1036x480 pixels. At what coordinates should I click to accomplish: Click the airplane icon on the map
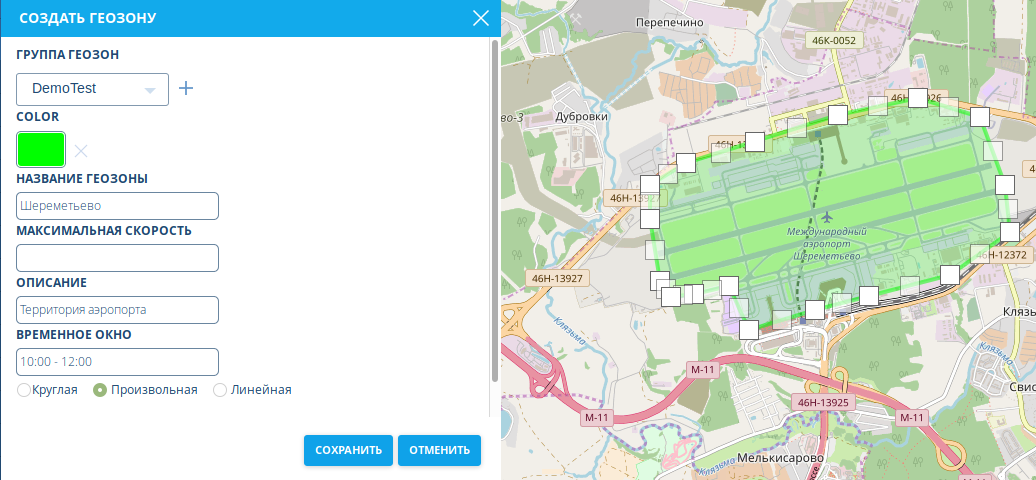coord(826,216)
